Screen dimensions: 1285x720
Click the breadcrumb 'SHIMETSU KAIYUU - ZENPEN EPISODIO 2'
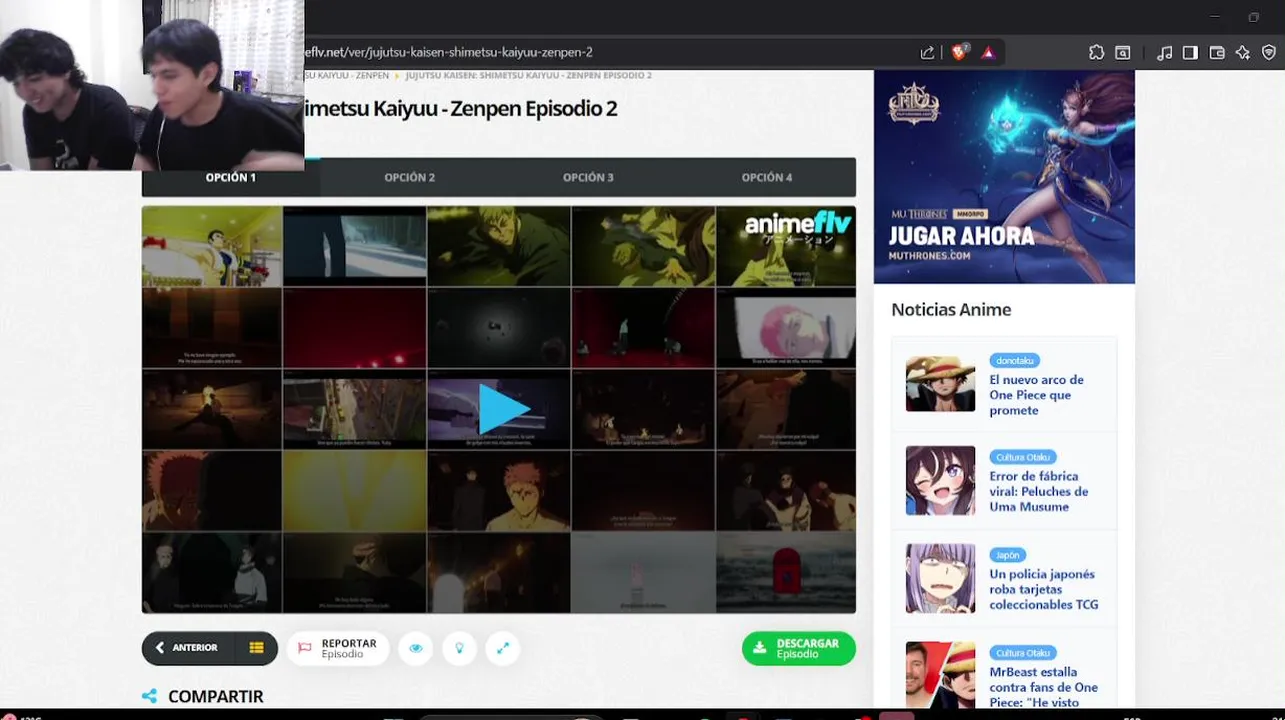pos(528,76)
